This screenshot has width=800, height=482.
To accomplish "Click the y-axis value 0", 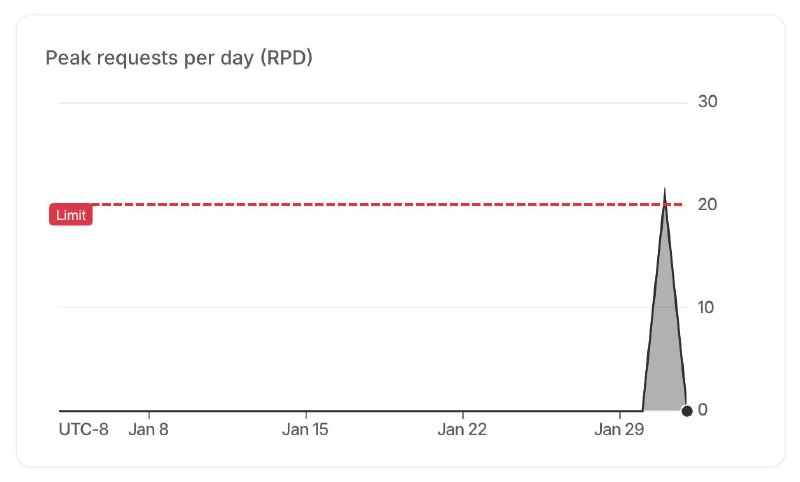I will (702, 410).
